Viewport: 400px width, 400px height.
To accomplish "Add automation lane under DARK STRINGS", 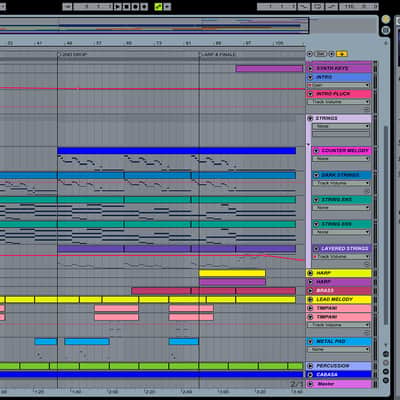I will point(366,191).
